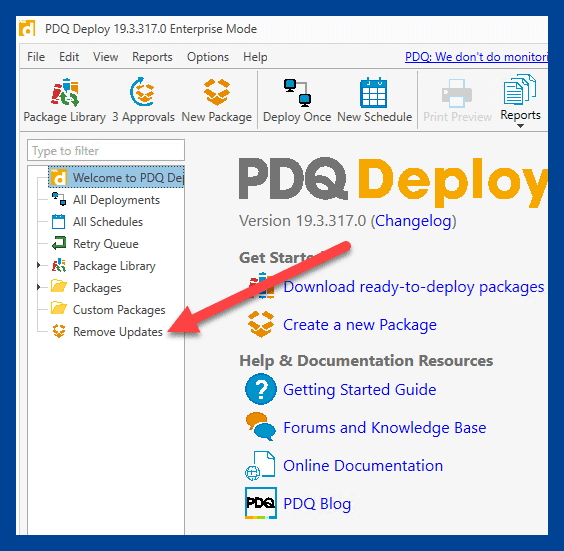Screen dimensions: 564x551
Task: Open the Options menu
Action: point(208,57)
